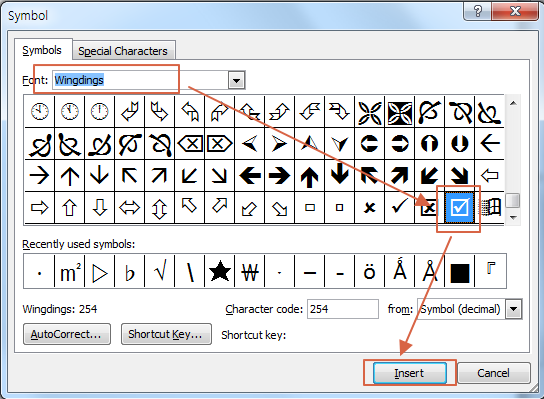
Task: Select the thin left arrow symbol
Action: pyautogui.click(x=490, y=143)
